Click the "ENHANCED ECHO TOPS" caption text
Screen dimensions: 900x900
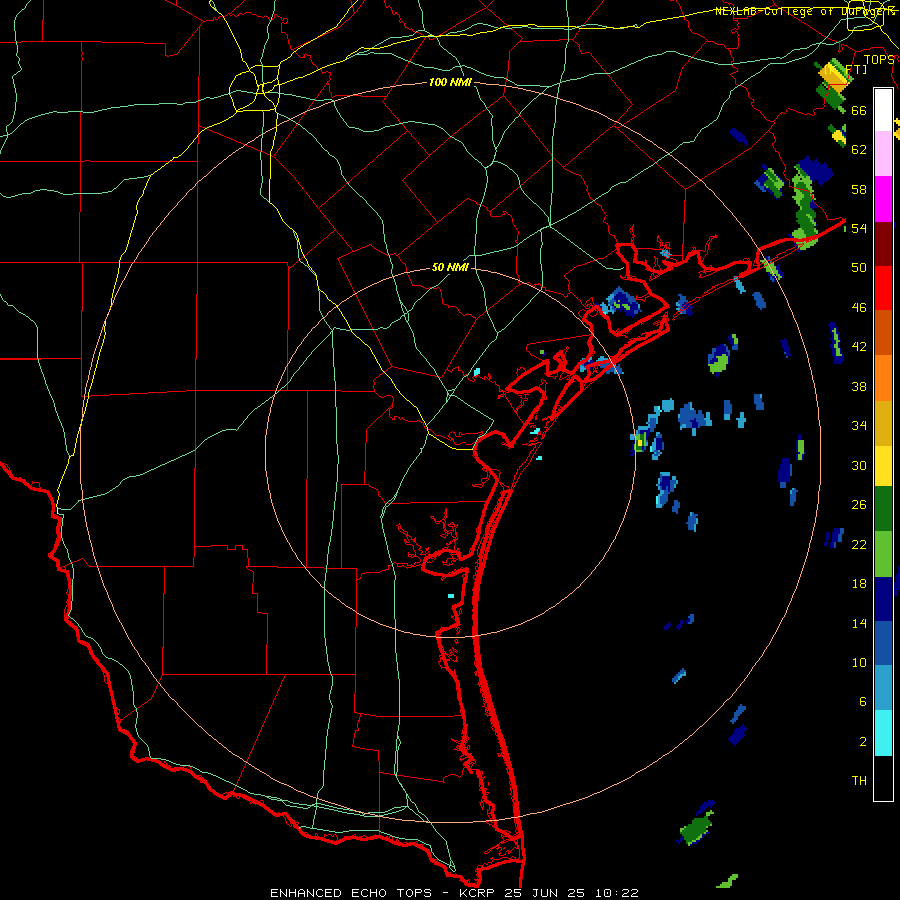(x=351, y=893)
